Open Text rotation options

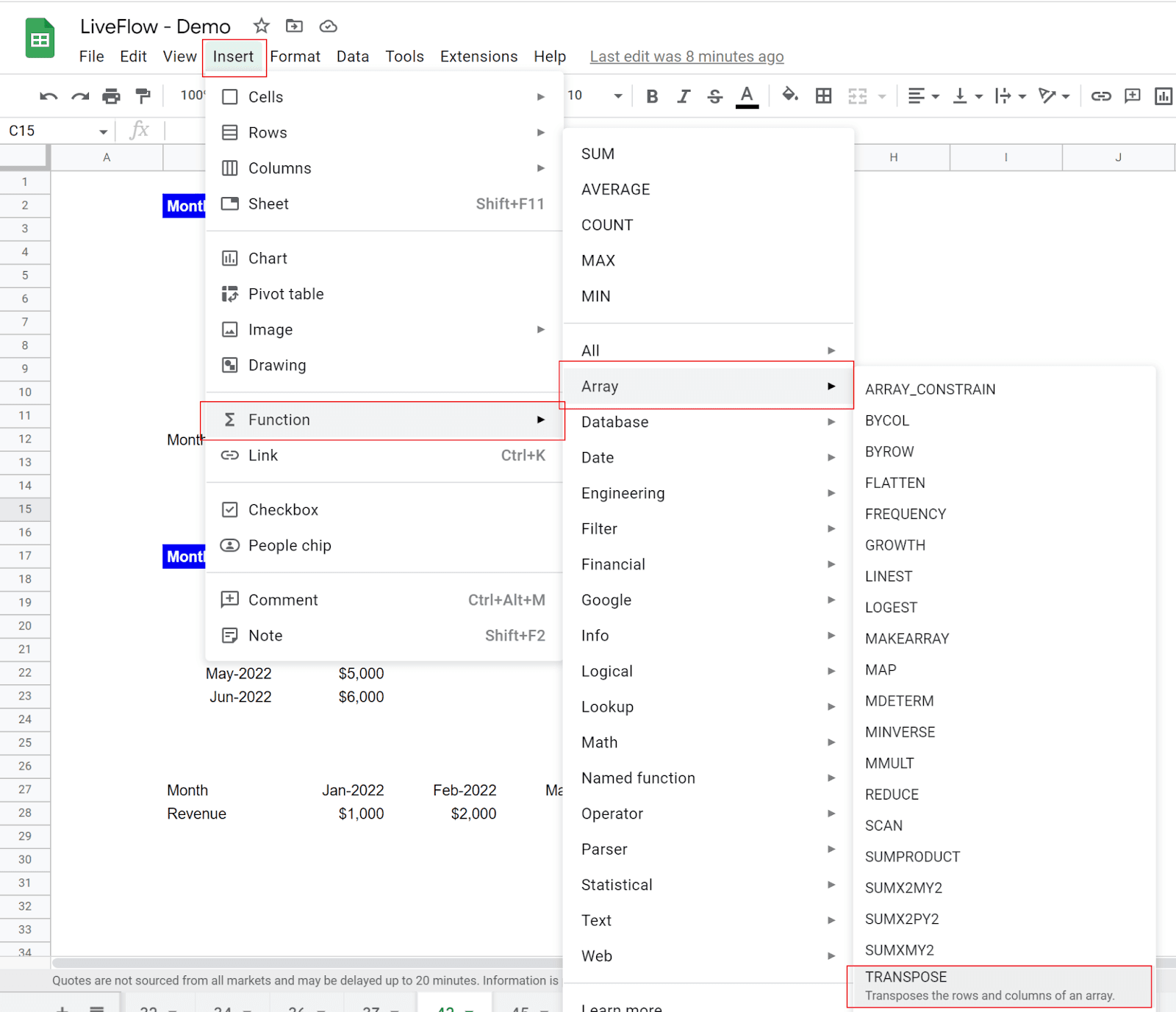[x=1053, y=96]
